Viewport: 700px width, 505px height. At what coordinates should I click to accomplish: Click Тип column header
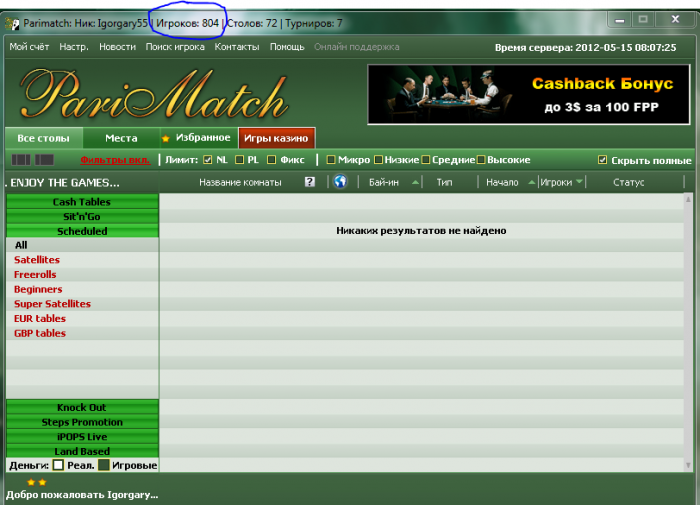point(444,182)
